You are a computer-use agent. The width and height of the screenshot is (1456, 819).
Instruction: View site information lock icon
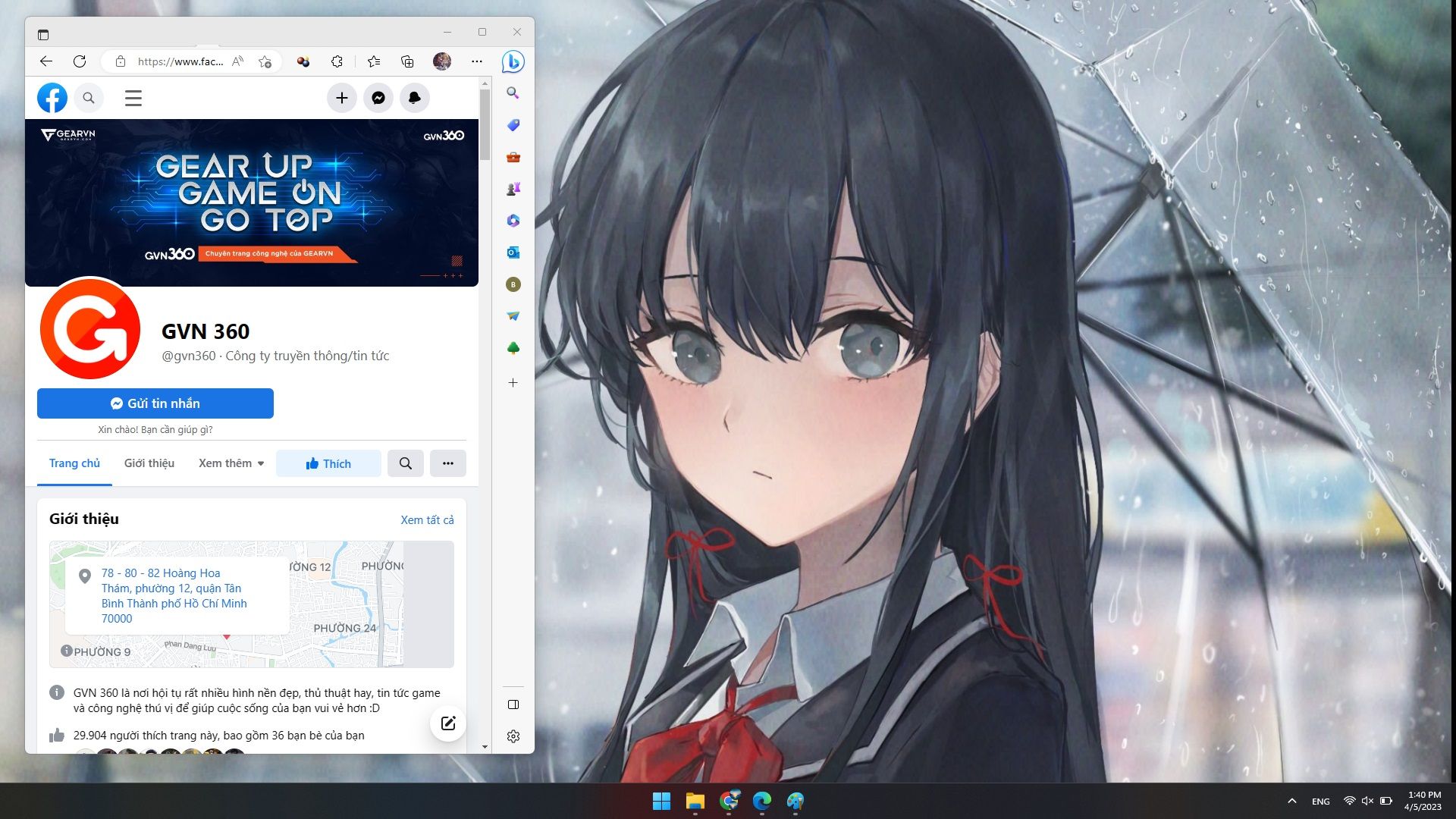[x=121, y=61]
